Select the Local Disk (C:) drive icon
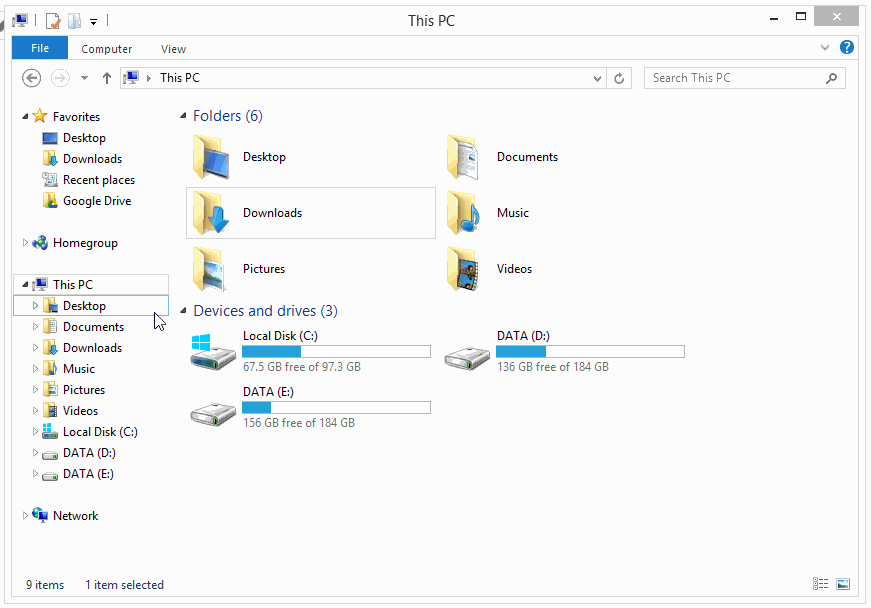Screen dimensions: 871x608 pos(213,352)
